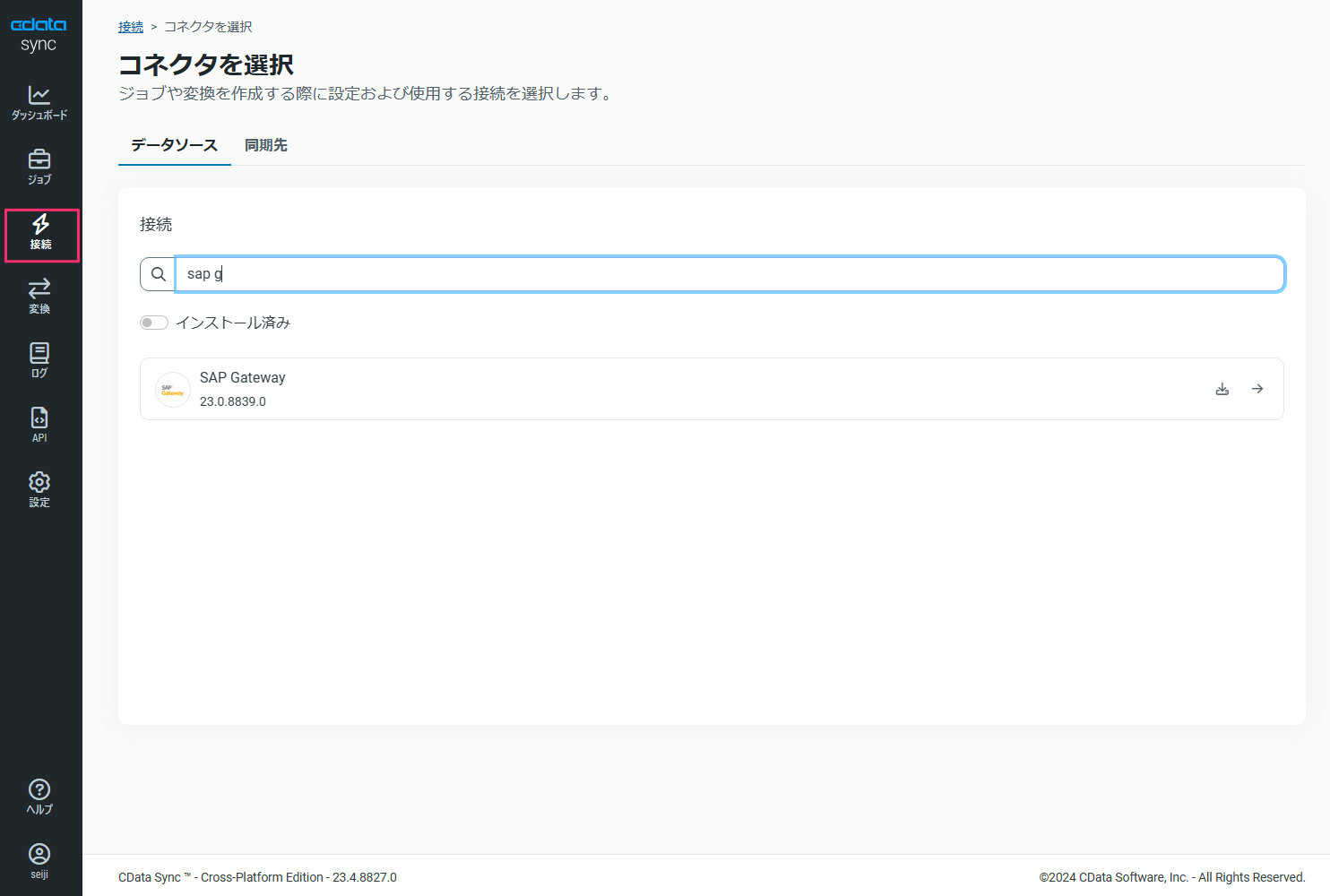Open the seiji user profile
Image resolution: width=1330 pixels, height=896 pixels.
point(39,862)
